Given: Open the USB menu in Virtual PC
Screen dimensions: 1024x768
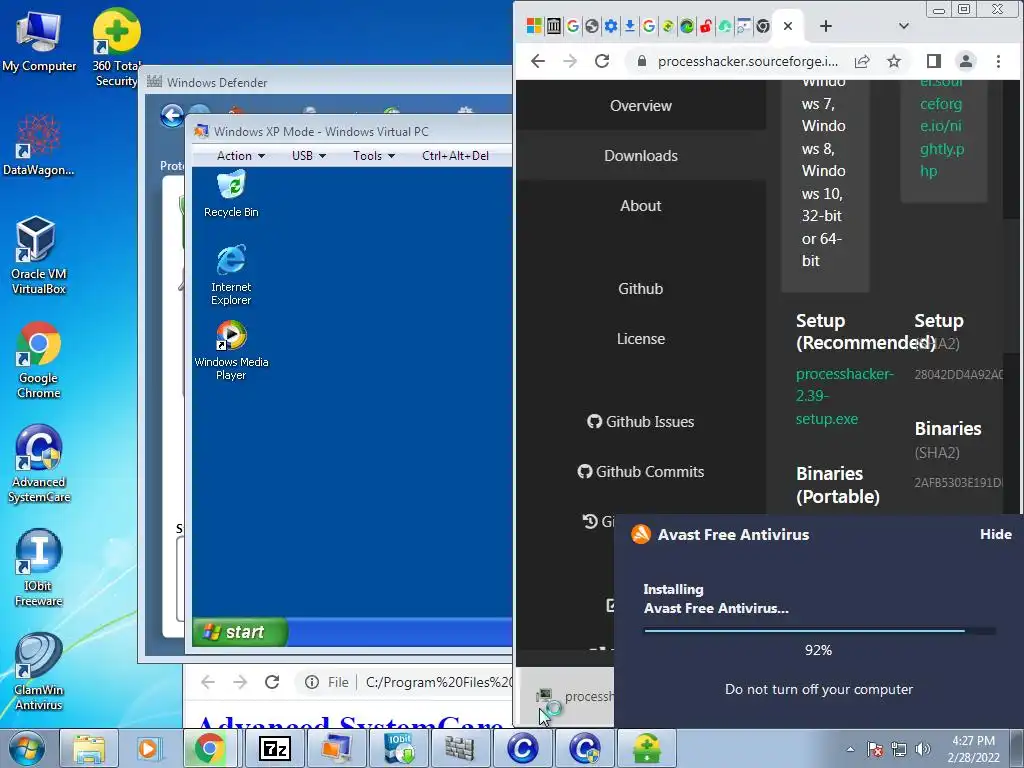Looking at the screenshot, I should pos(309,155).
